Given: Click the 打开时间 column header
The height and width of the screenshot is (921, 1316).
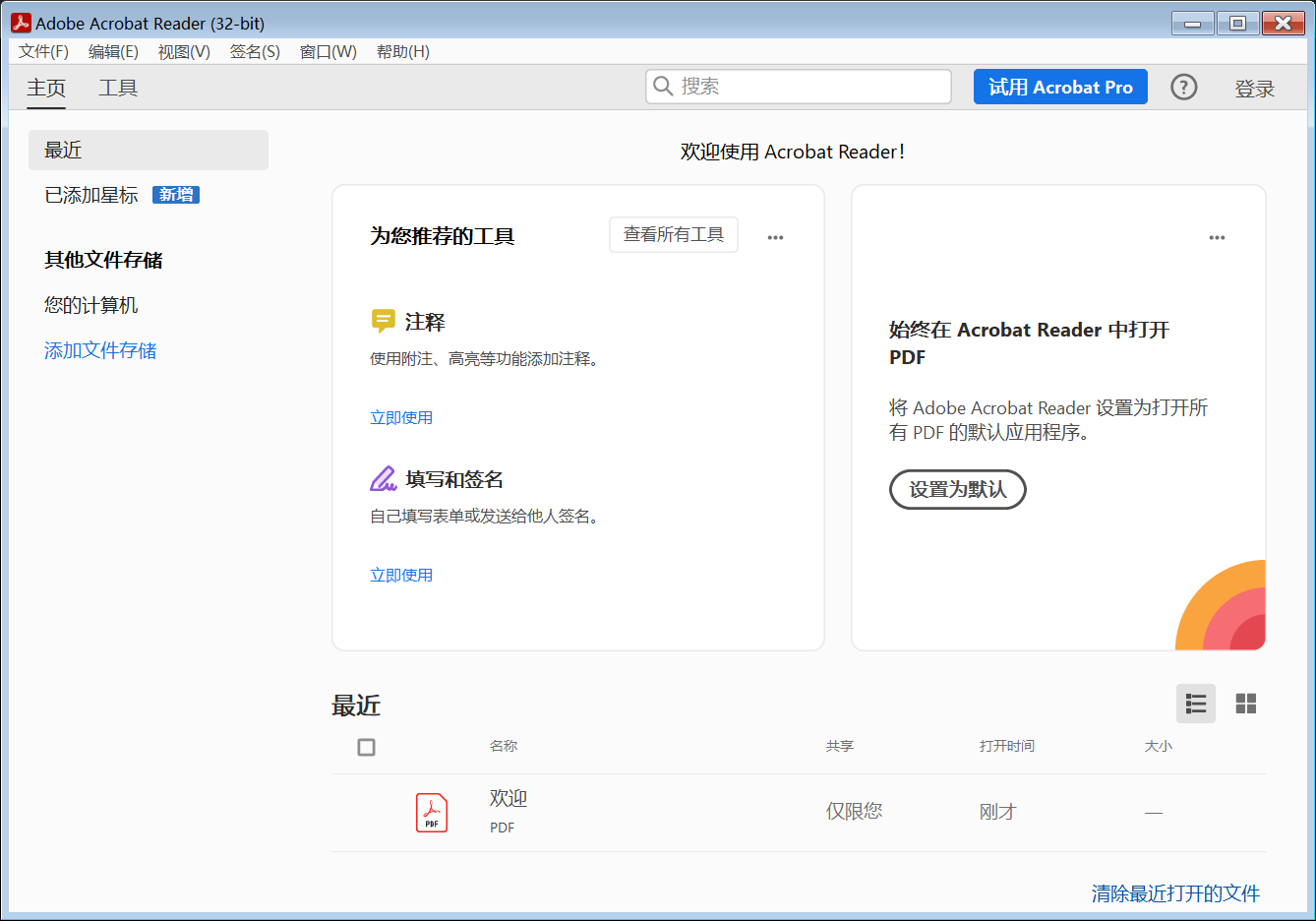Looking at the screenshot, I should click(1007, 746).
